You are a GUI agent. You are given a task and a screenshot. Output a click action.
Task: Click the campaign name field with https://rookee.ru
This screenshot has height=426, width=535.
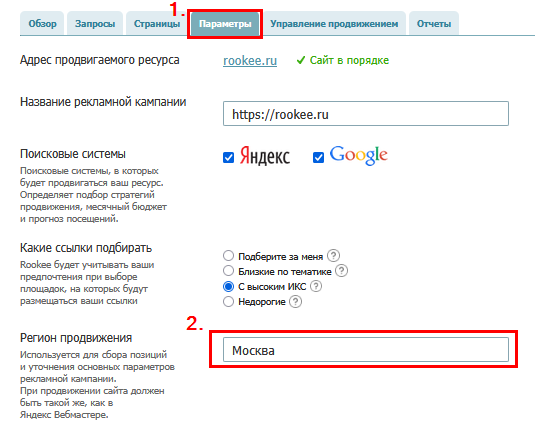[x=366, y=114]
